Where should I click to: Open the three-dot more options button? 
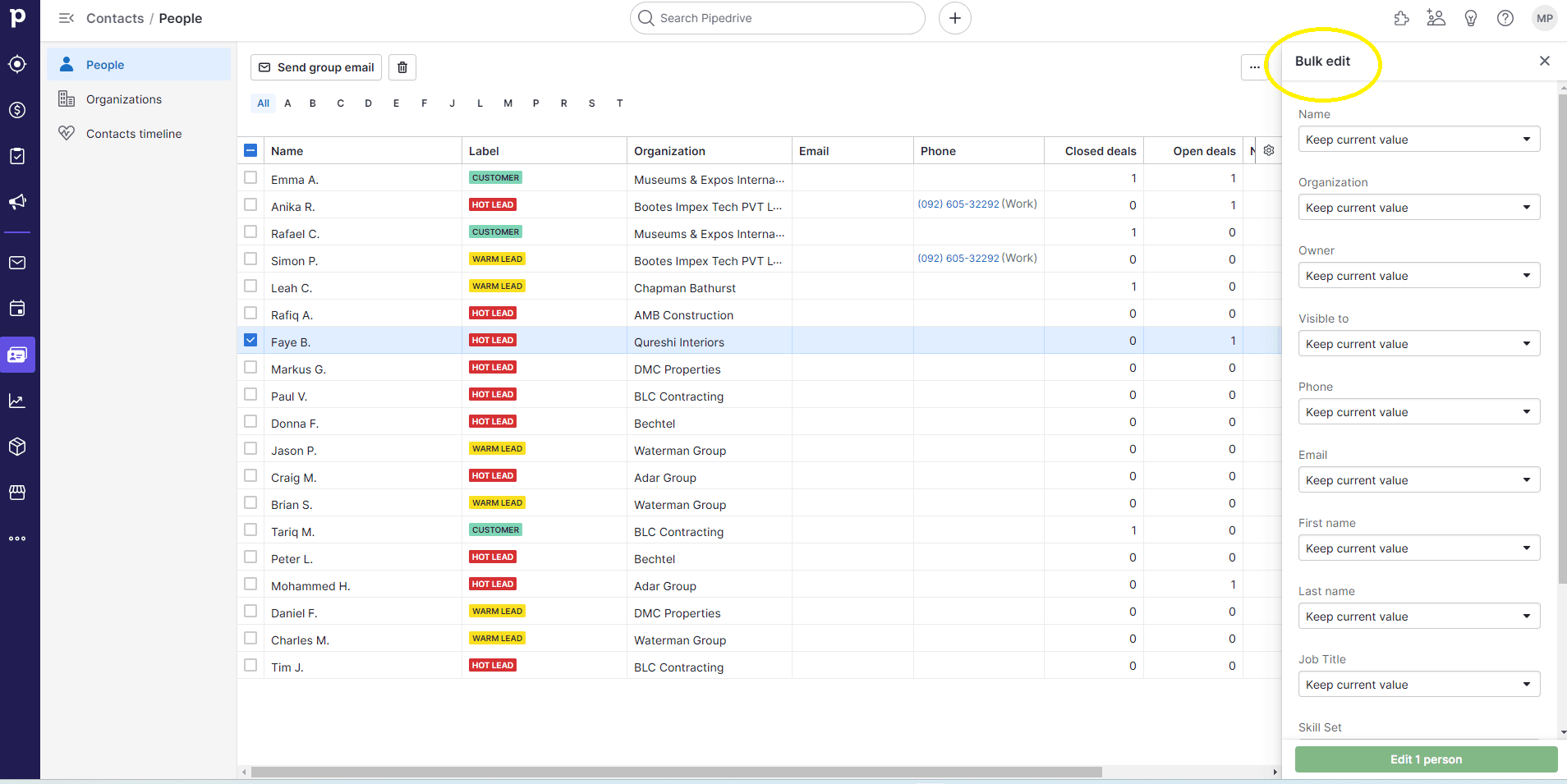(x=1254, y=67)
